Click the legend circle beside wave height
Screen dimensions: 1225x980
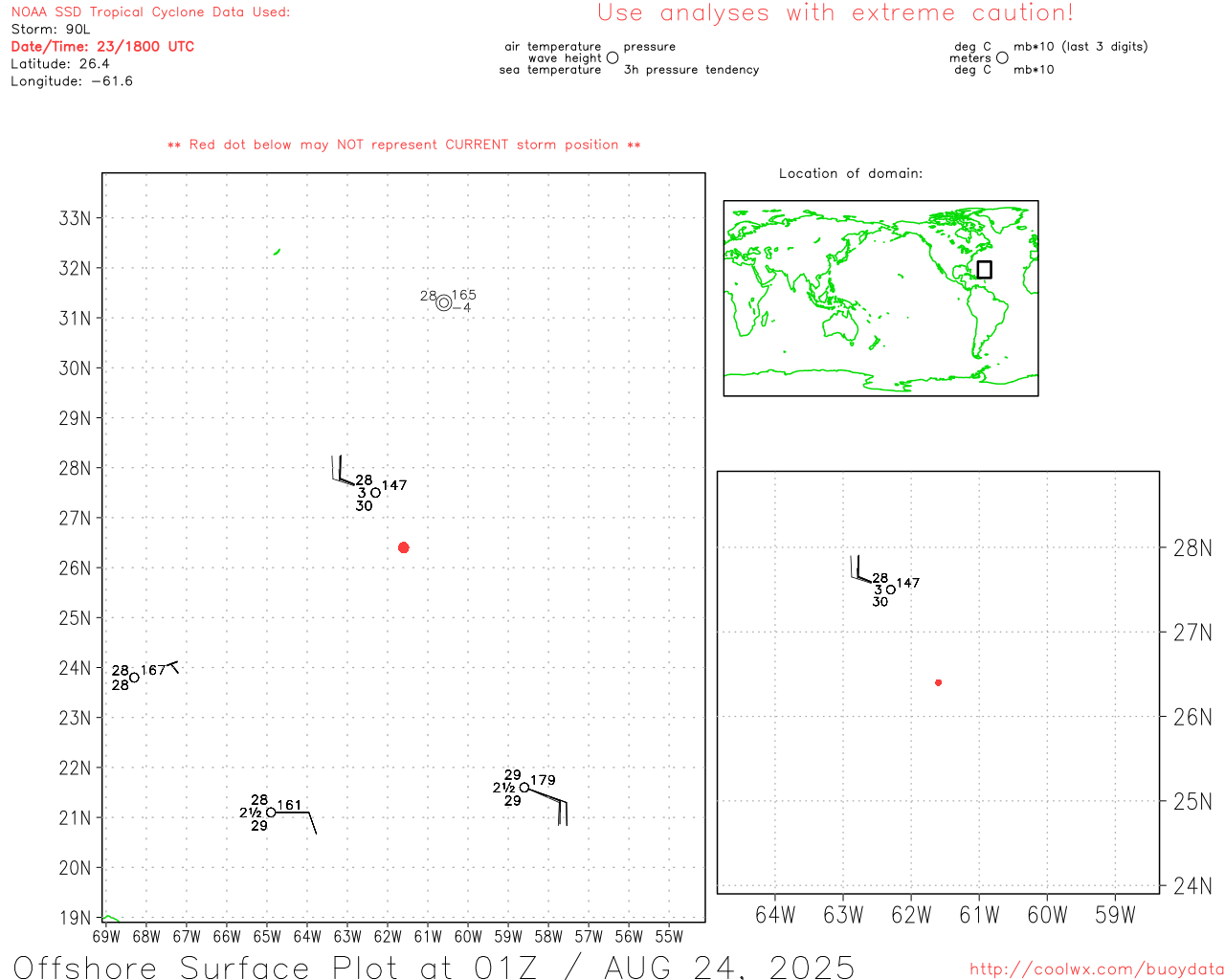612,58
